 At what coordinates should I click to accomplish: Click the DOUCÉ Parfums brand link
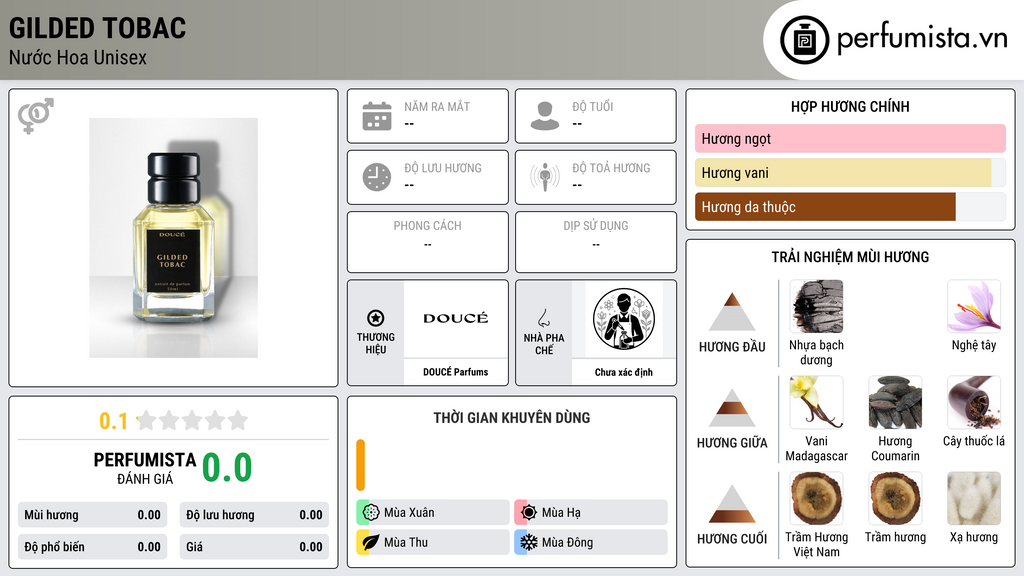click(455, 372)
